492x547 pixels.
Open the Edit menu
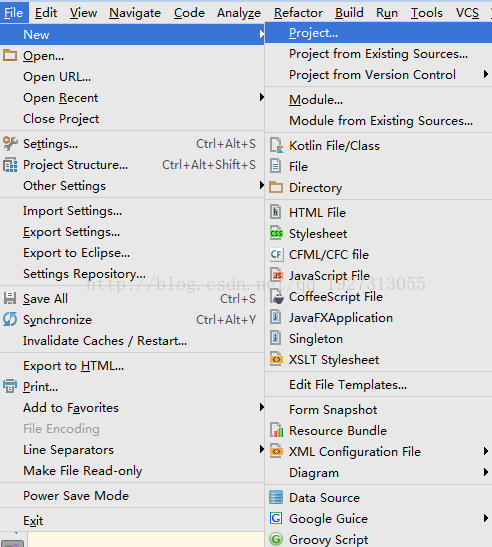(46, 13)
